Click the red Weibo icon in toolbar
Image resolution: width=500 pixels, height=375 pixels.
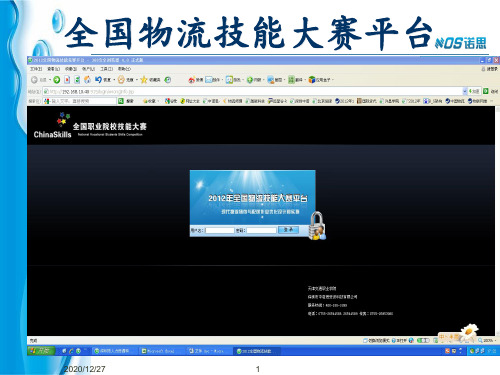pos(191,80)
